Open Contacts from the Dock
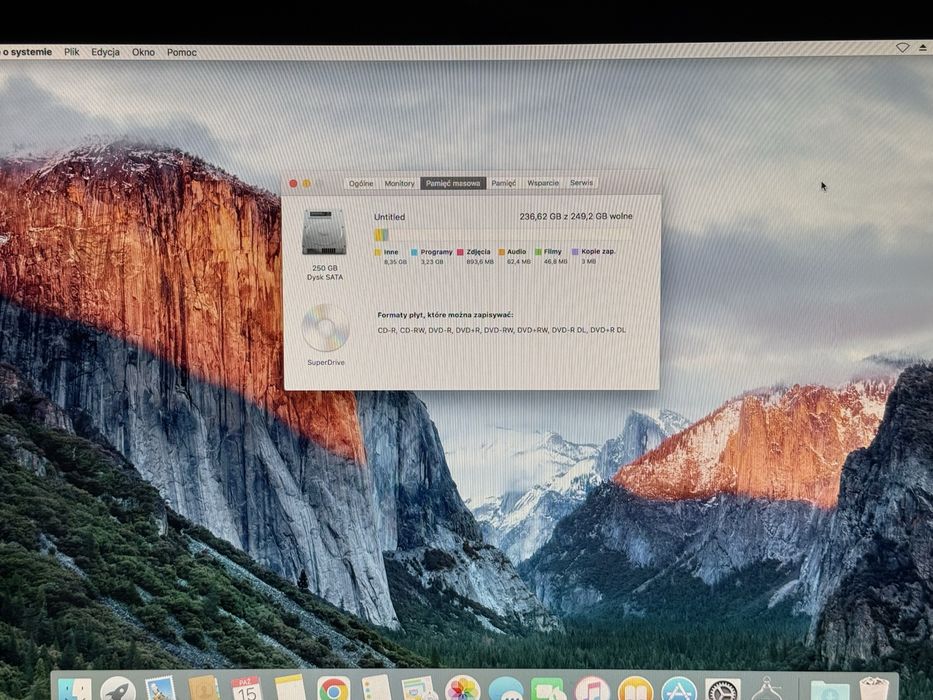Image resolution: width=933 pixels, height=700 pixels. point(204,688)
